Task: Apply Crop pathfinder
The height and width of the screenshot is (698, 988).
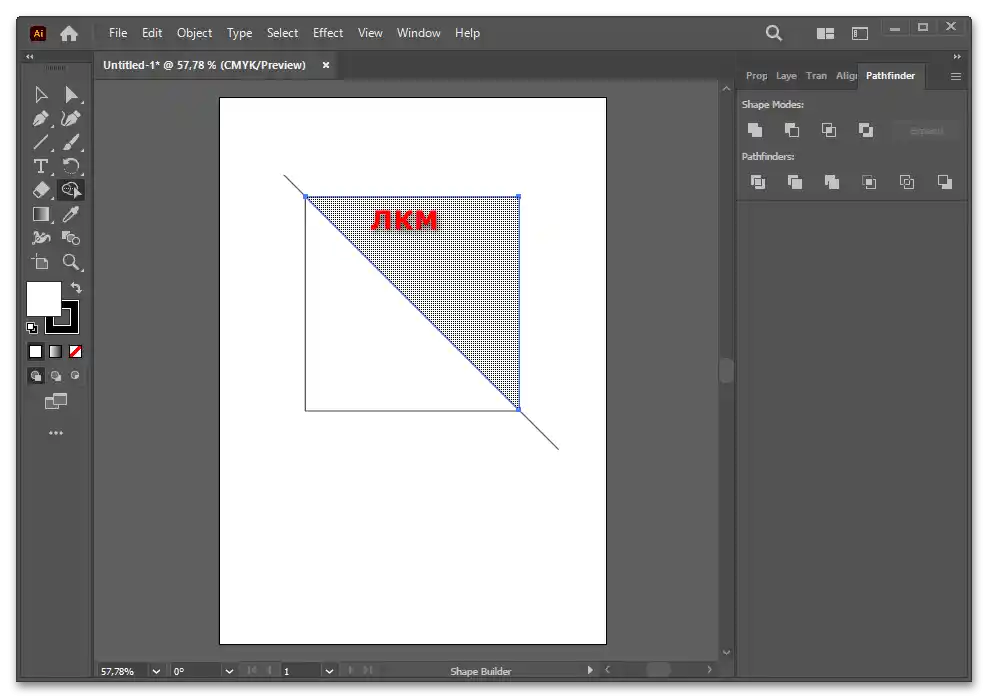Action: click(870, 182)
